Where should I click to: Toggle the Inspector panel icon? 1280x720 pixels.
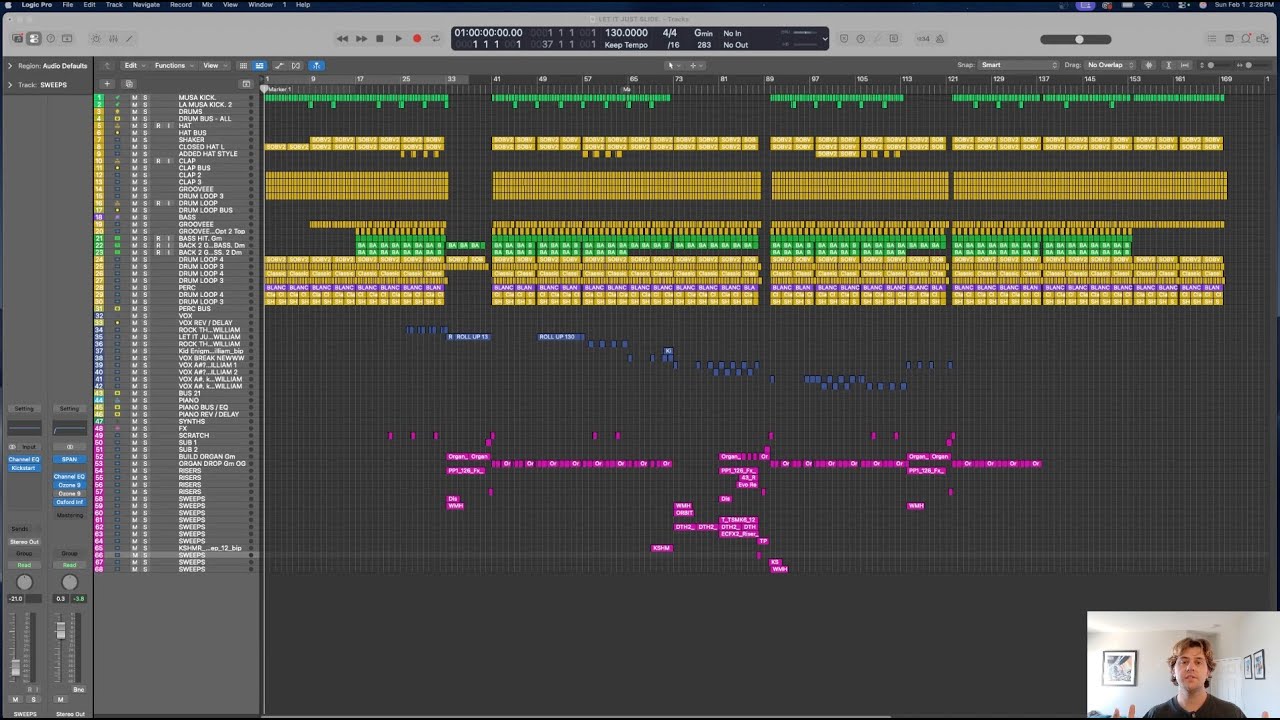pos(33,39)
